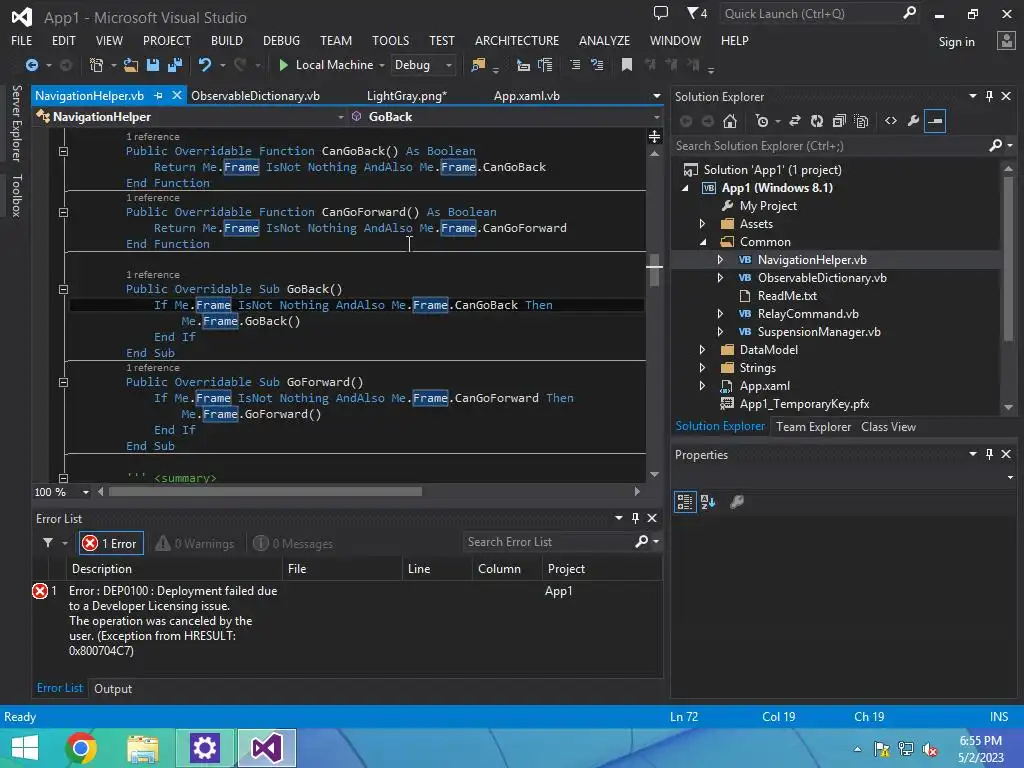Switch to Class View tab
The height and width of the screenshot is (768, 1024).
click(x=888, y=426)
